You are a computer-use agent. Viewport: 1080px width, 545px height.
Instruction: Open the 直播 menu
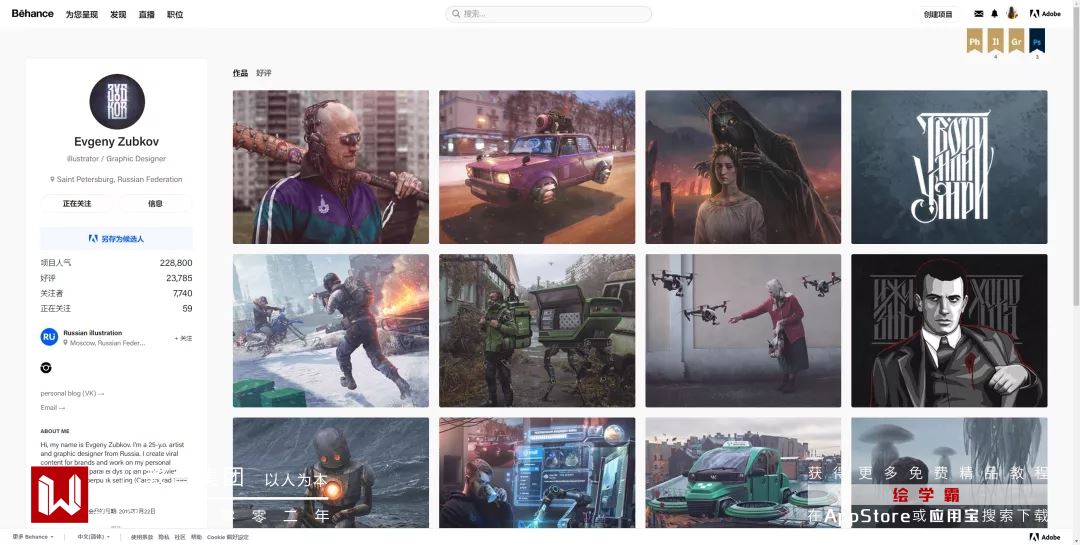[147, 14]
